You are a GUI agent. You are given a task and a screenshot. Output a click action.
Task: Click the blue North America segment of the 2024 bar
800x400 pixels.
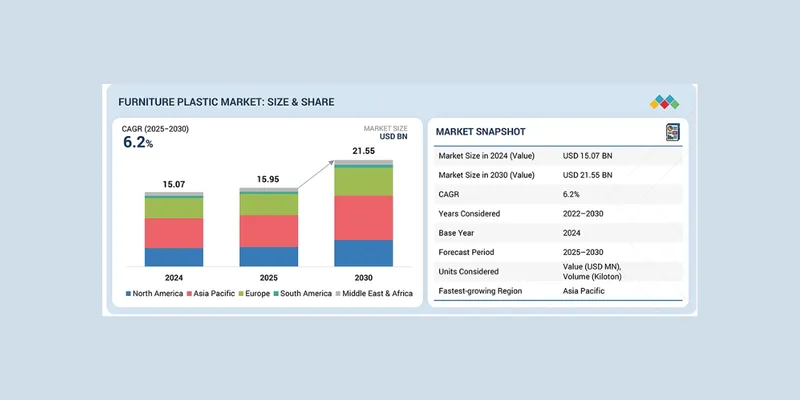[173, 257]
